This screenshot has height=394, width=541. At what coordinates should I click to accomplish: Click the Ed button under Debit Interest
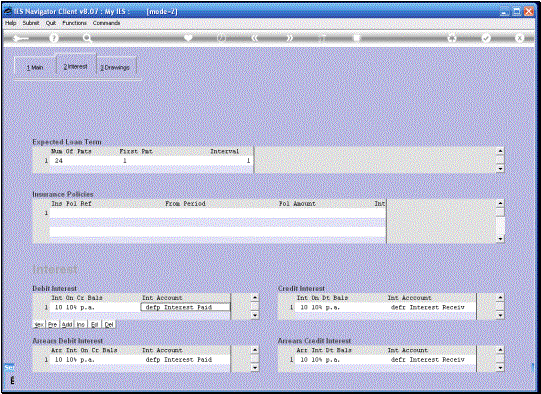click(x=95, y=324)
